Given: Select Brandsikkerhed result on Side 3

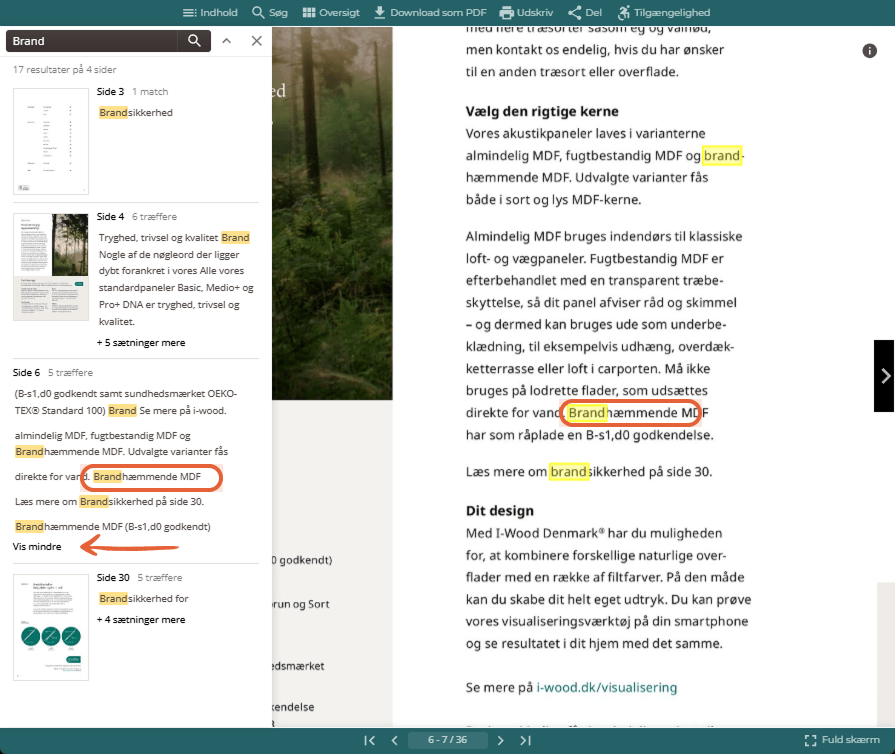Looking at the screenshot, I should tap(136, 112).
